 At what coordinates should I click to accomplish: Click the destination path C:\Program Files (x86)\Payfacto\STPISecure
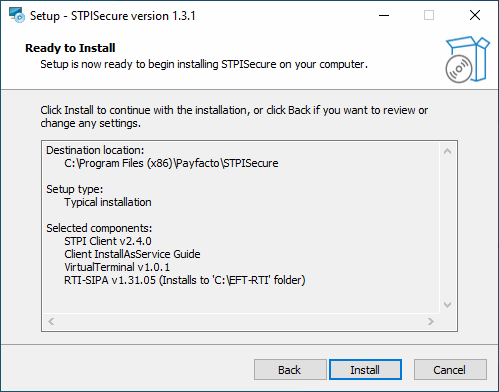click(x=171, y=163)
